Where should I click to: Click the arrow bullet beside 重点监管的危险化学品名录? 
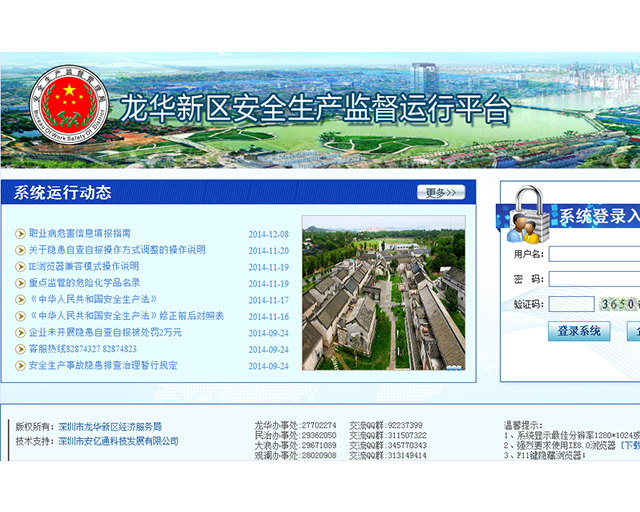pos(20,283)
